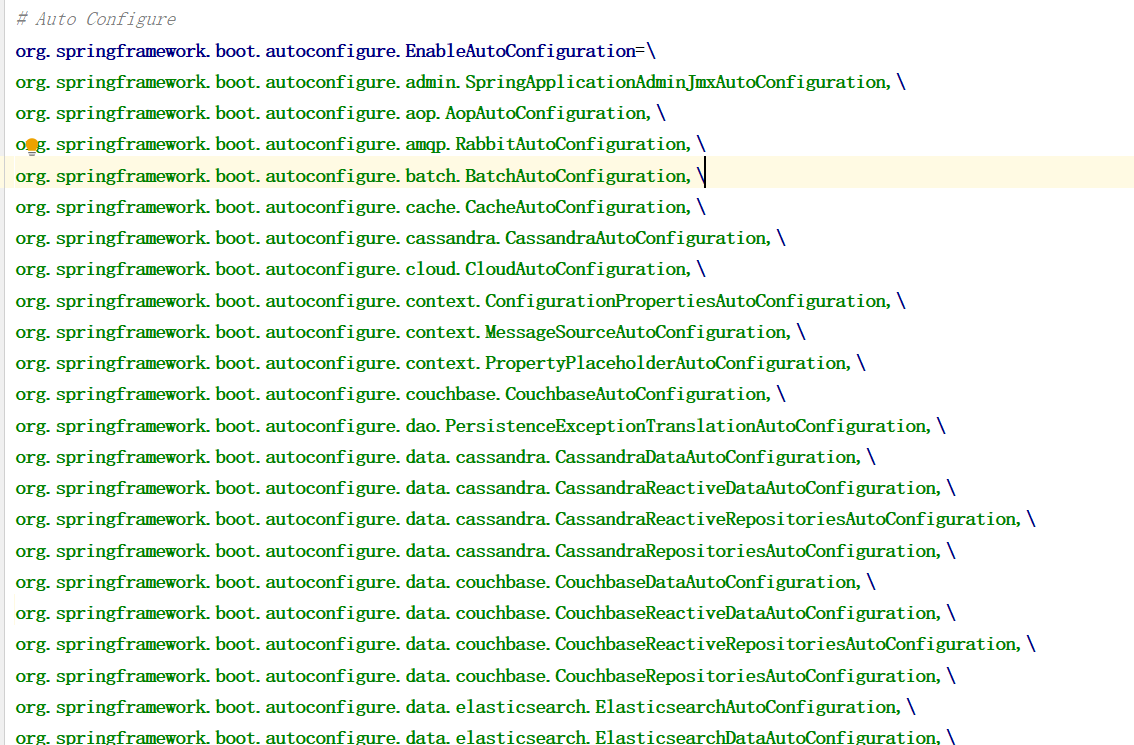Click the EnableAutoConfiguration property key
This screenshot has width=1134, height=745.
325,51
